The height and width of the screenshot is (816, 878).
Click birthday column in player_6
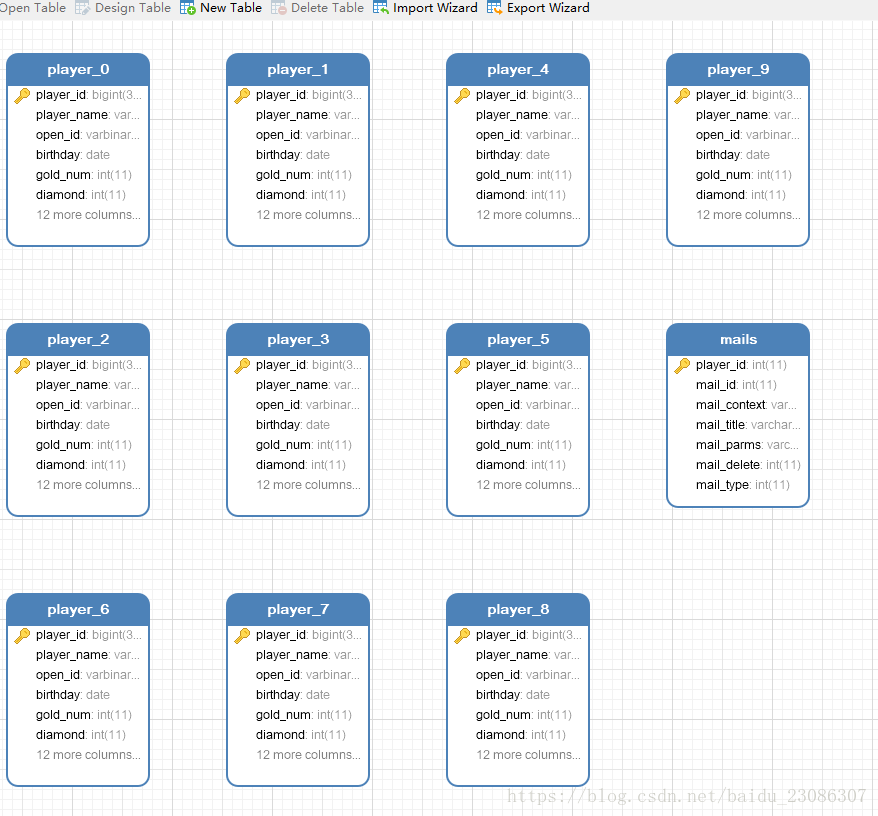73,695
